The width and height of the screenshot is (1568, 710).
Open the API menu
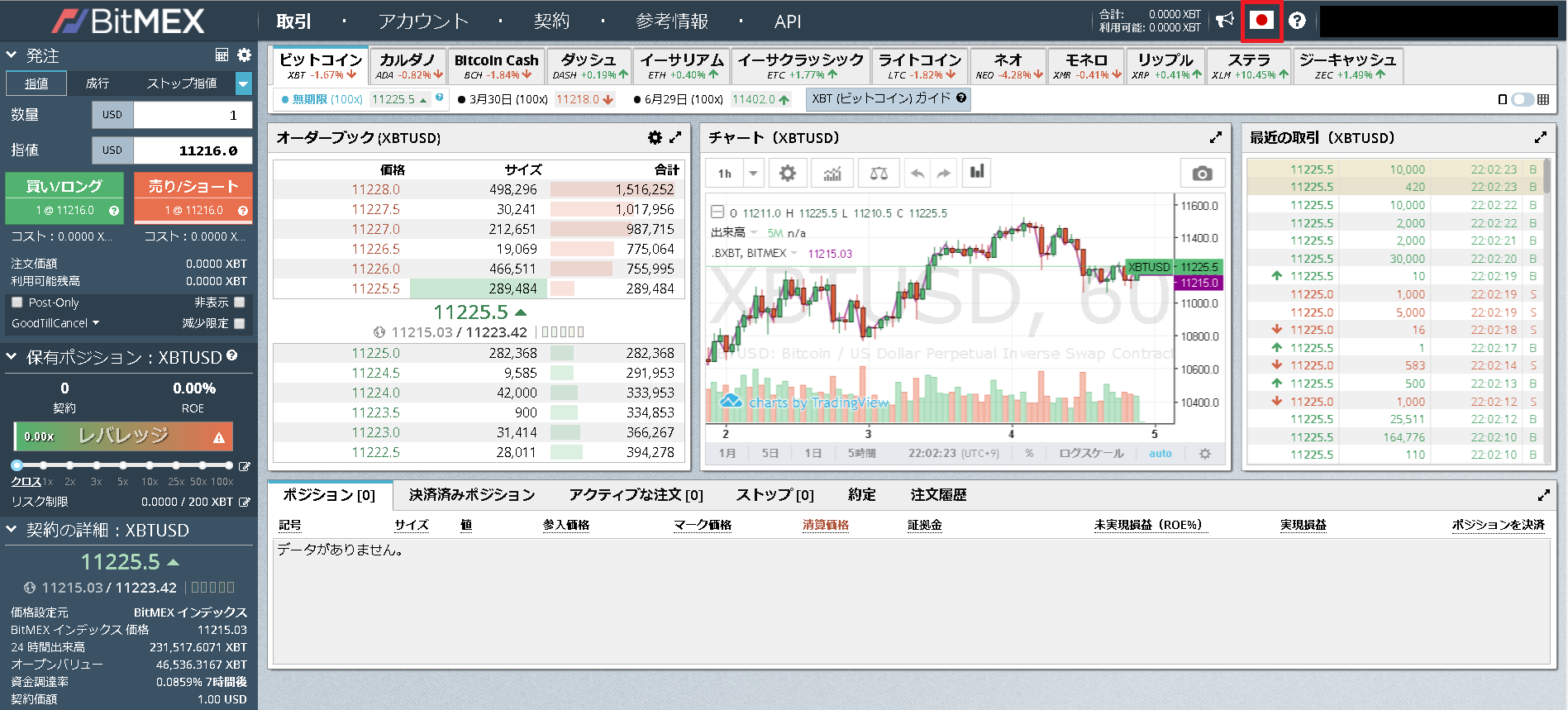point(788,21)
